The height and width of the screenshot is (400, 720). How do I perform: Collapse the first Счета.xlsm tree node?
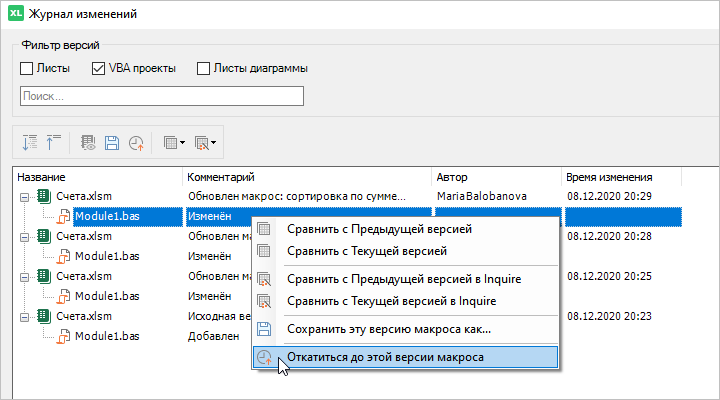point(24,196)
